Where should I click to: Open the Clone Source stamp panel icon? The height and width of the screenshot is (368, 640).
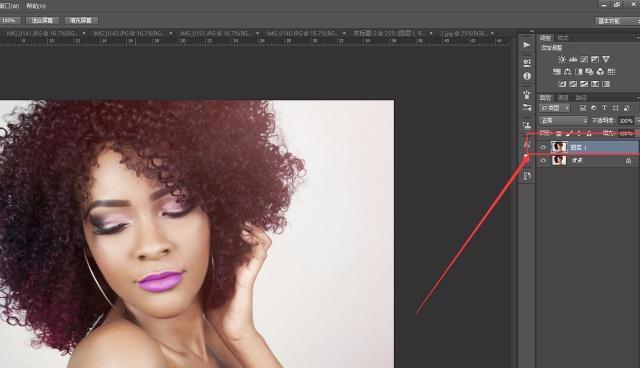click(x=527, y=125)
